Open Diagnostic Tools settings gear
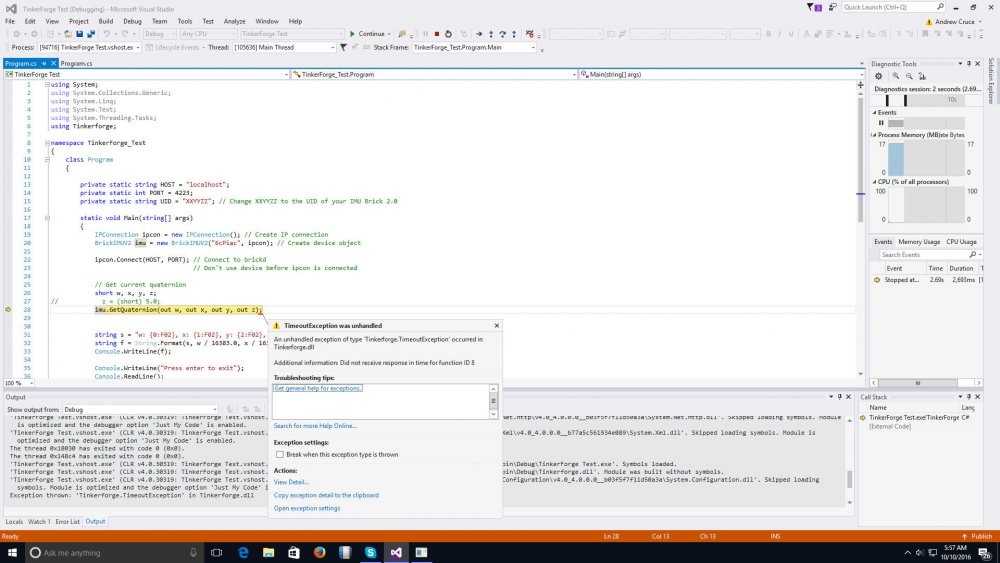1000x563 pixels. (x=879, y=75)
